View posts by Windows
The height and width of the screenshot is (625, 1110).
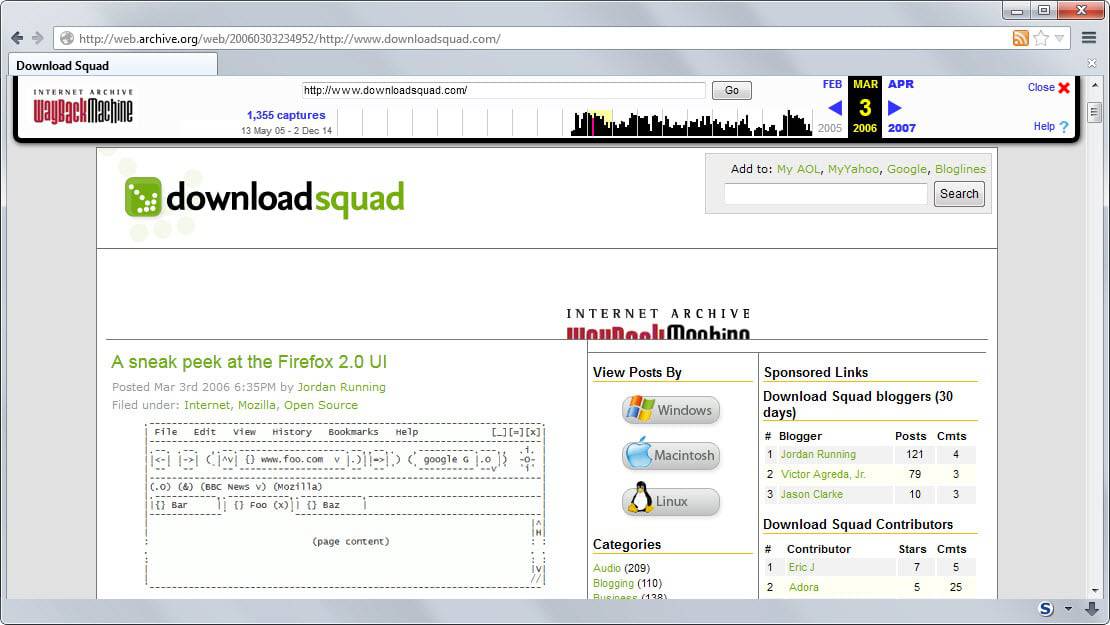(x=670, y=410)
